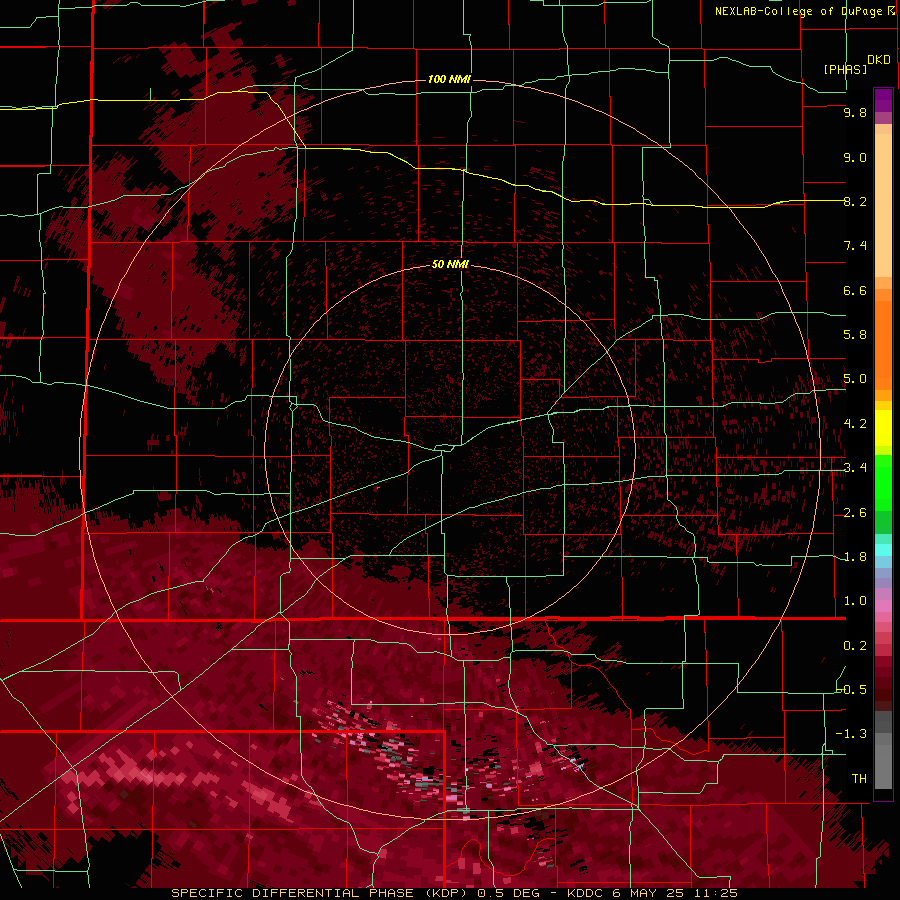
Task: Pick the orange segment of the color bar
Action: click(x=883, y=344)
